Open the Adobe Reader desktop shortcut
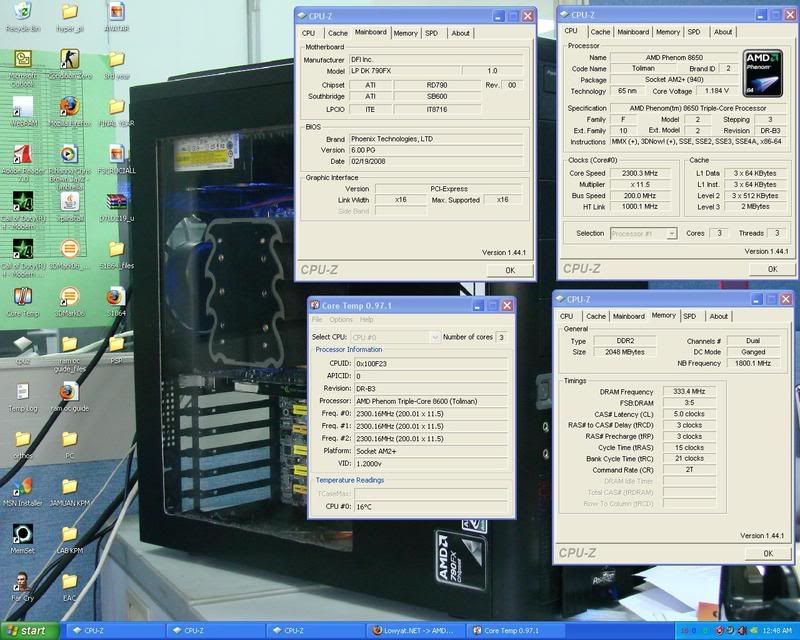Screen dimensions: 800x640 [21, 154]
